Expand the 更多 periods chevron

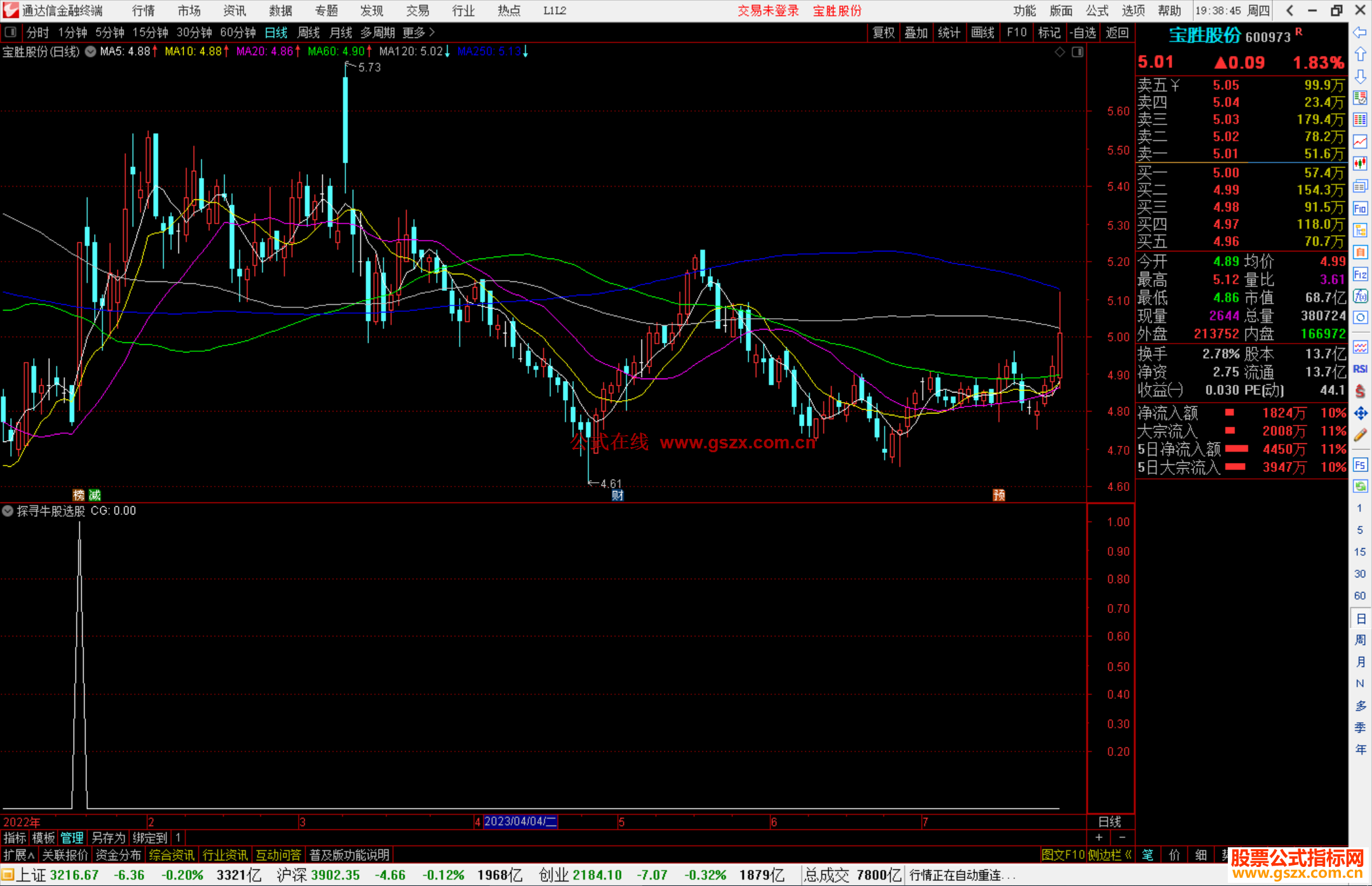pyautogui.click(x=432, y=32)
